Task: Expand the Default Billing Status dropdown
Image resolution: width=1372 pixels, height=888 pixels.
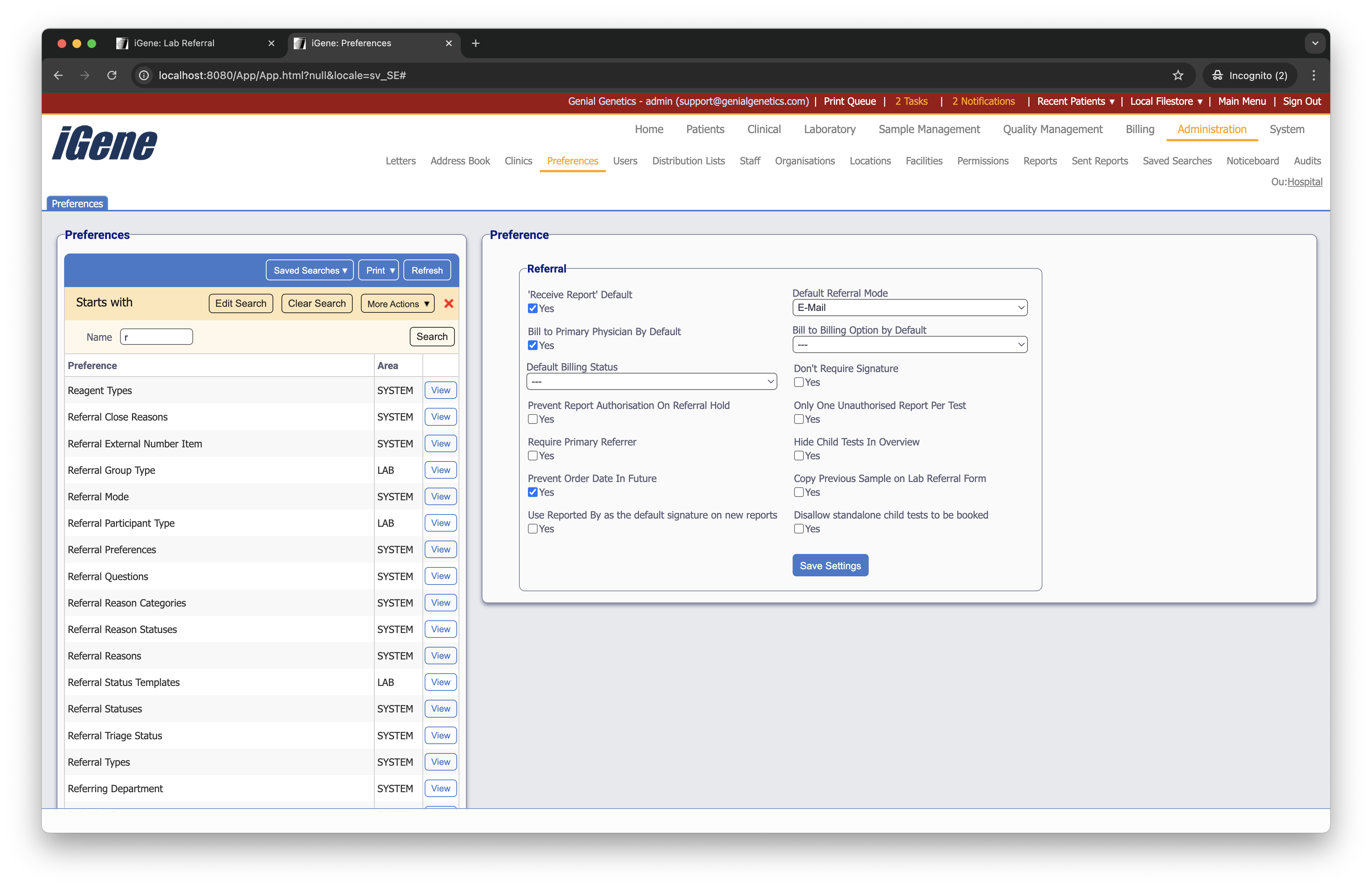Action: (x=651, y=381)
